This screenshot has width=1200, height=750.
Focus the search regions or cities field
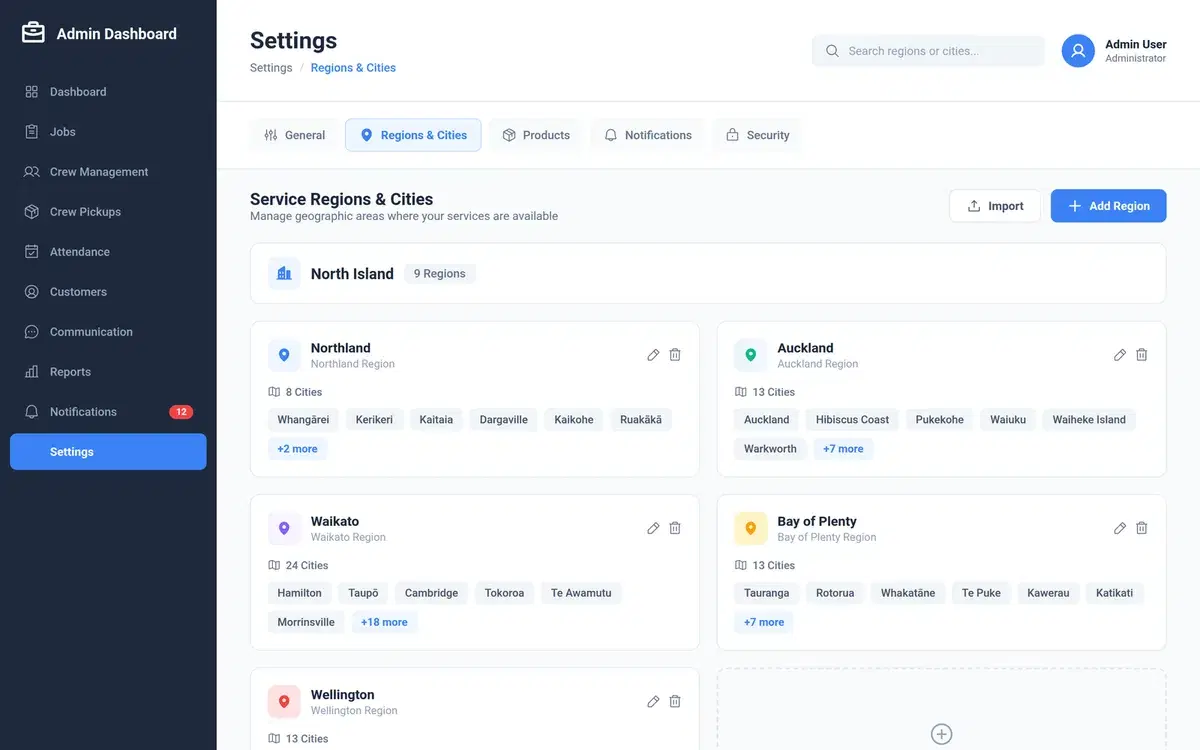(x=928, y=51)
